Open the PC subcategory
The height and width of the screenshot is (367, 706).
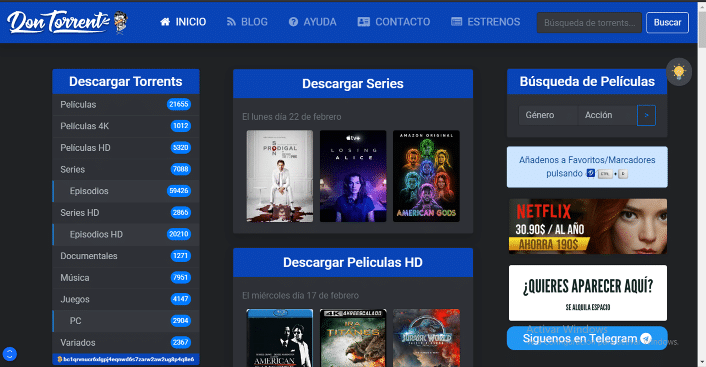click(x=126, y=321)
